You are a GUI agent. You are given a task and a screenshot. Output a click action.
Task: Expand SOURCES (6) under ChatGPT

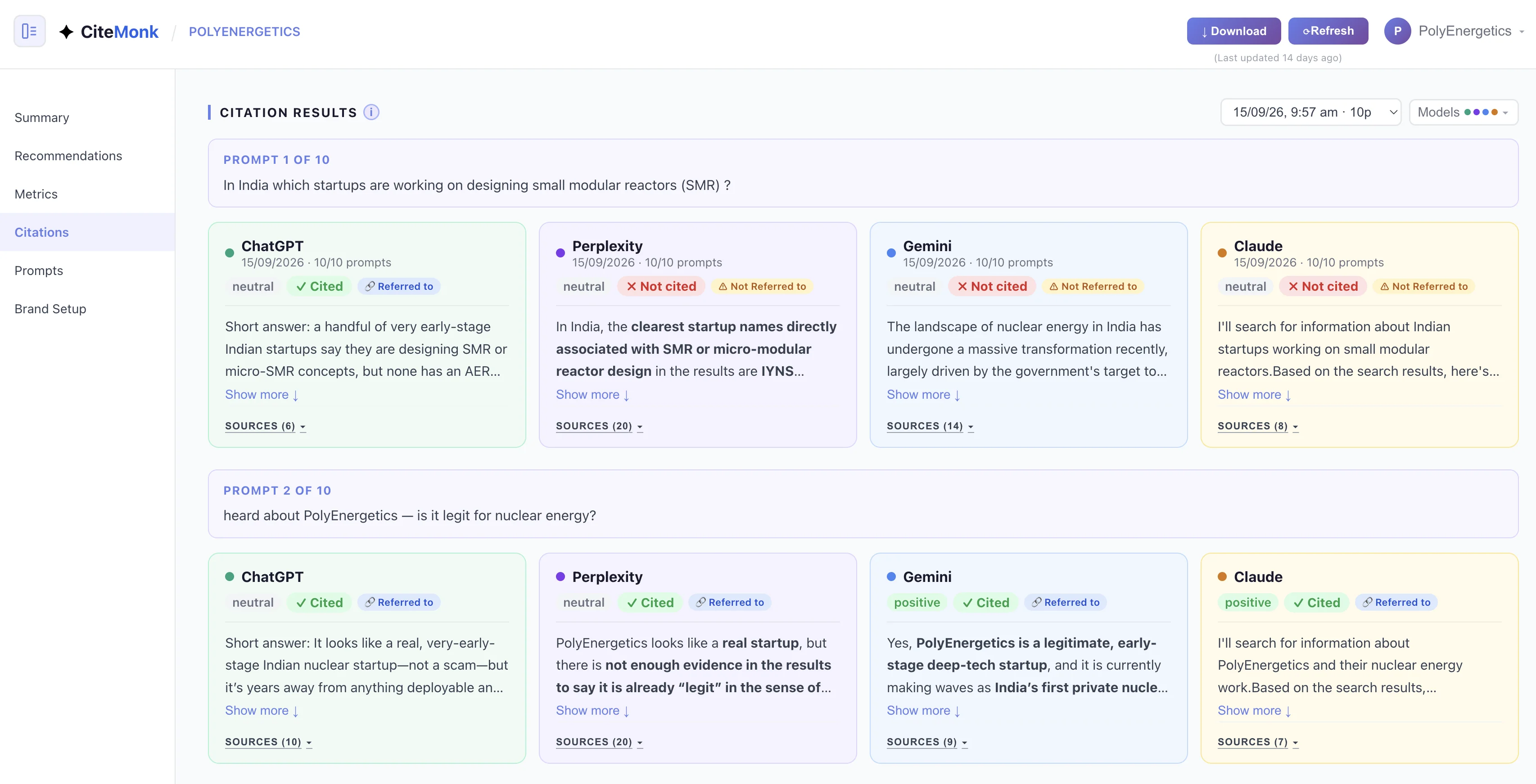(265, 426)
